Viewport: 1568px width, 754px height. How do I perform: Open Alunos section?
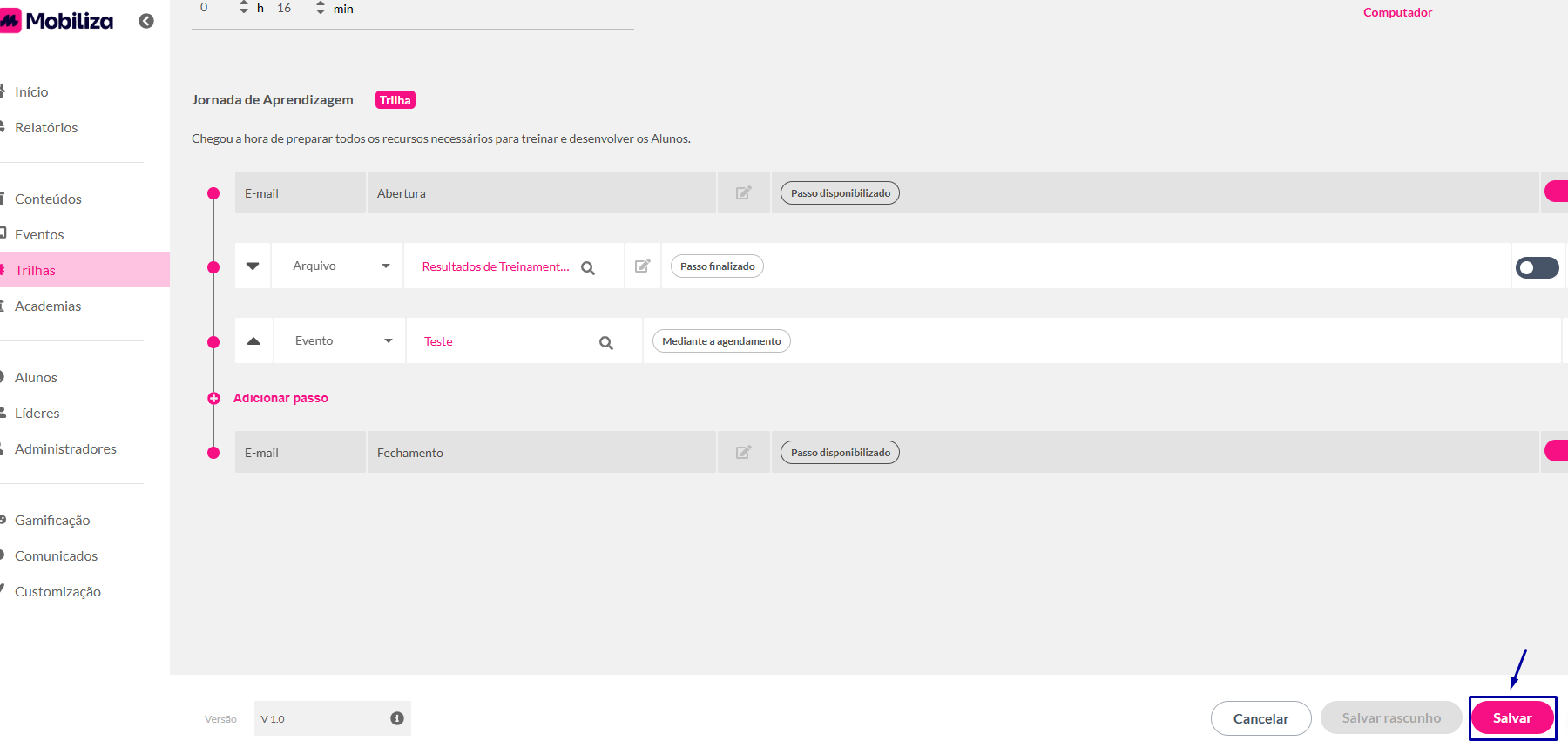(36, 377)
